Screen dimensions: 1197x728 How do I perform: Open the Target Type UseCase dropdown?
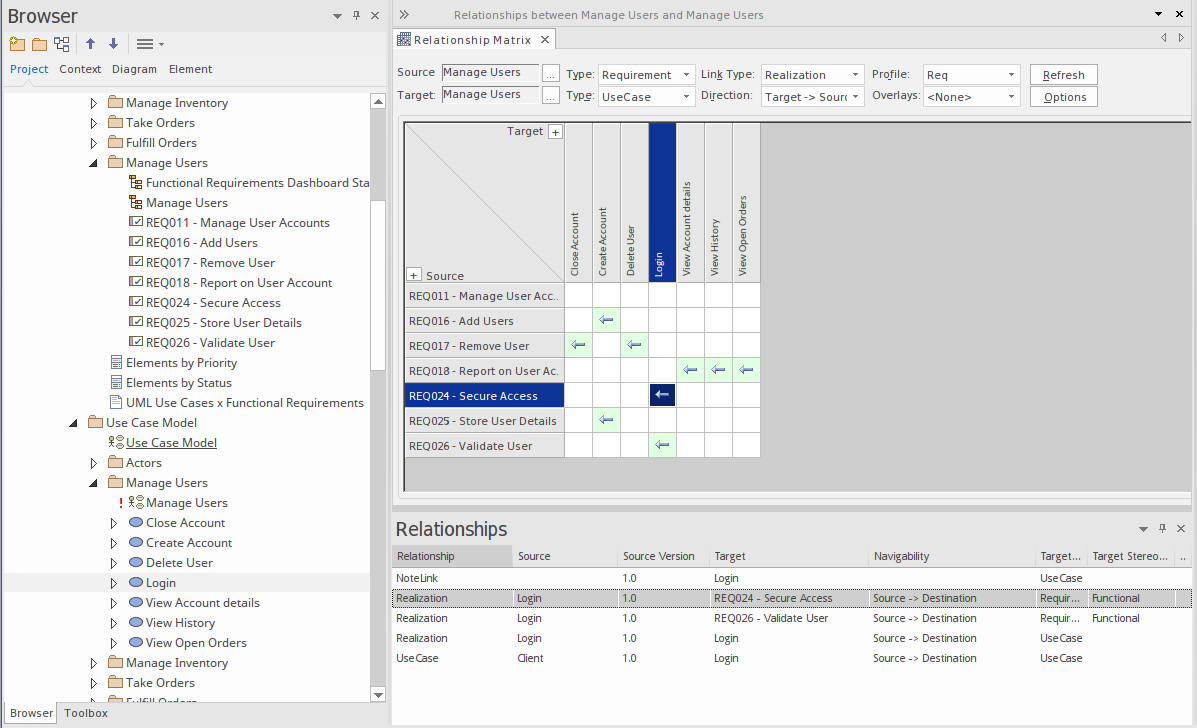(647, 97)
